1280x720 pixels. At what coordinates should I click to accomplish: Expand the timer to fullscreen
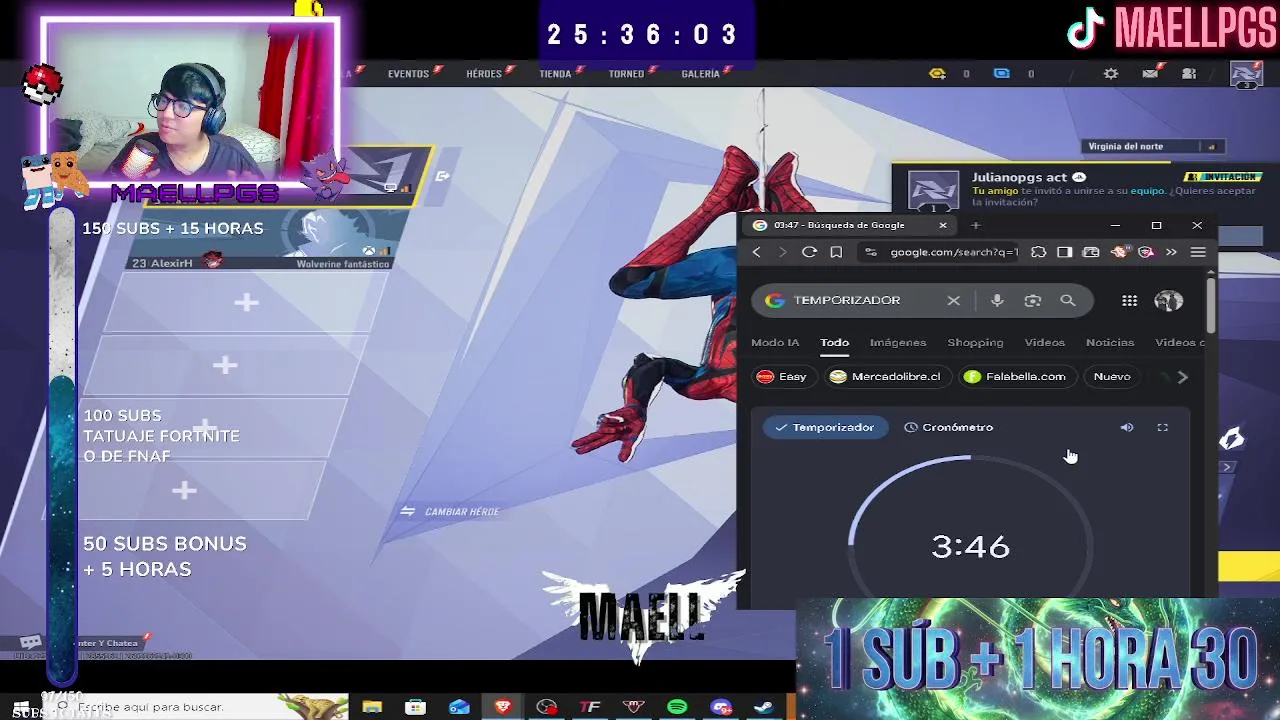pos(1162,427)
